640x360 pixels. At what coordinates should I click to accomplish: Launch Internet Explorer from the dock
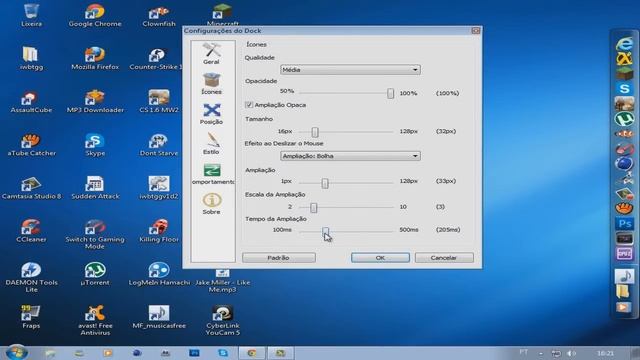point(624,44)
